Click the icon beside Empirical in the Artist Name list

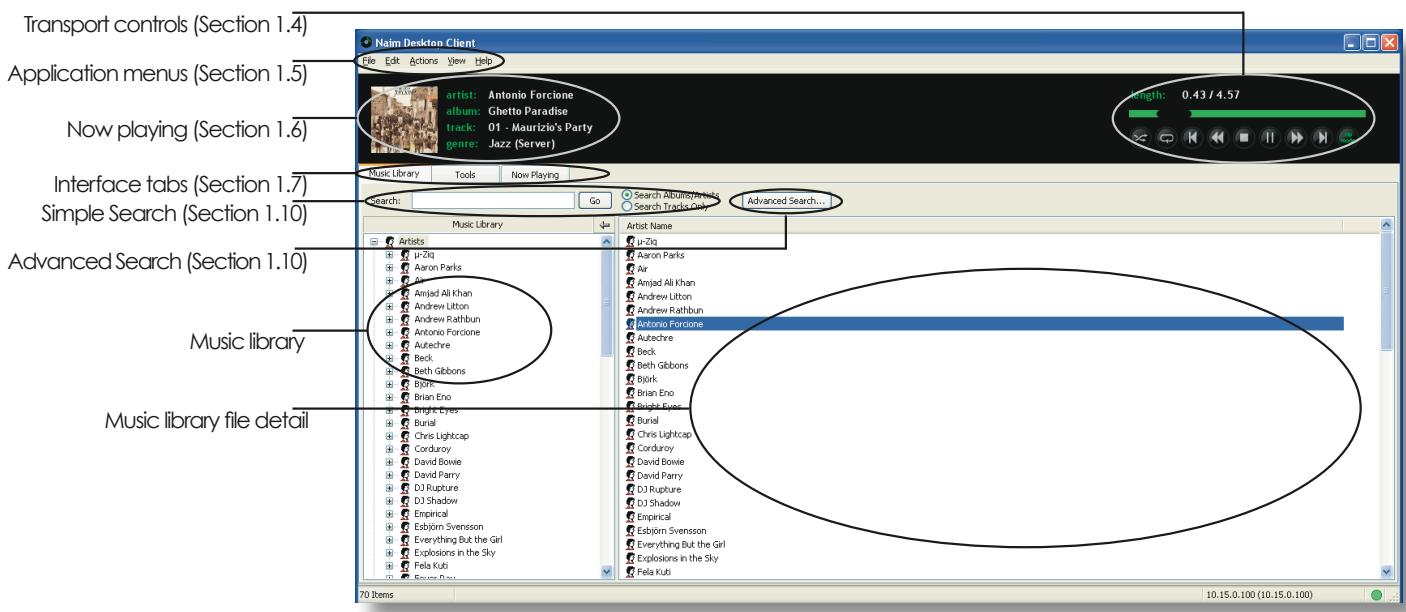tap(630, 517)
